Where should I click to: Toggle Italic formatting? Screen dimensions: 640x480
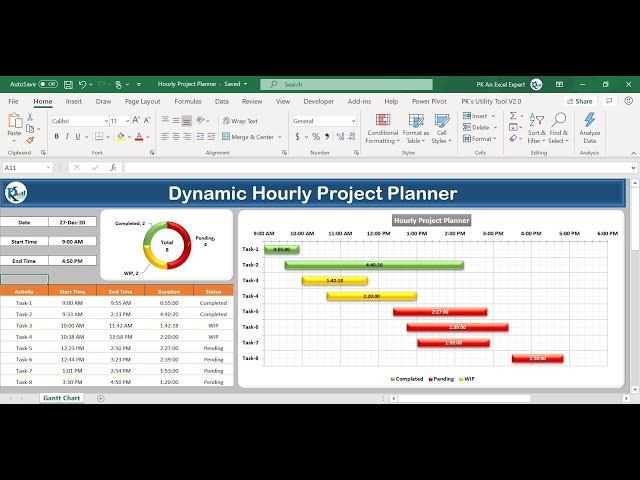pyautogui.click(x=67, y=136)
